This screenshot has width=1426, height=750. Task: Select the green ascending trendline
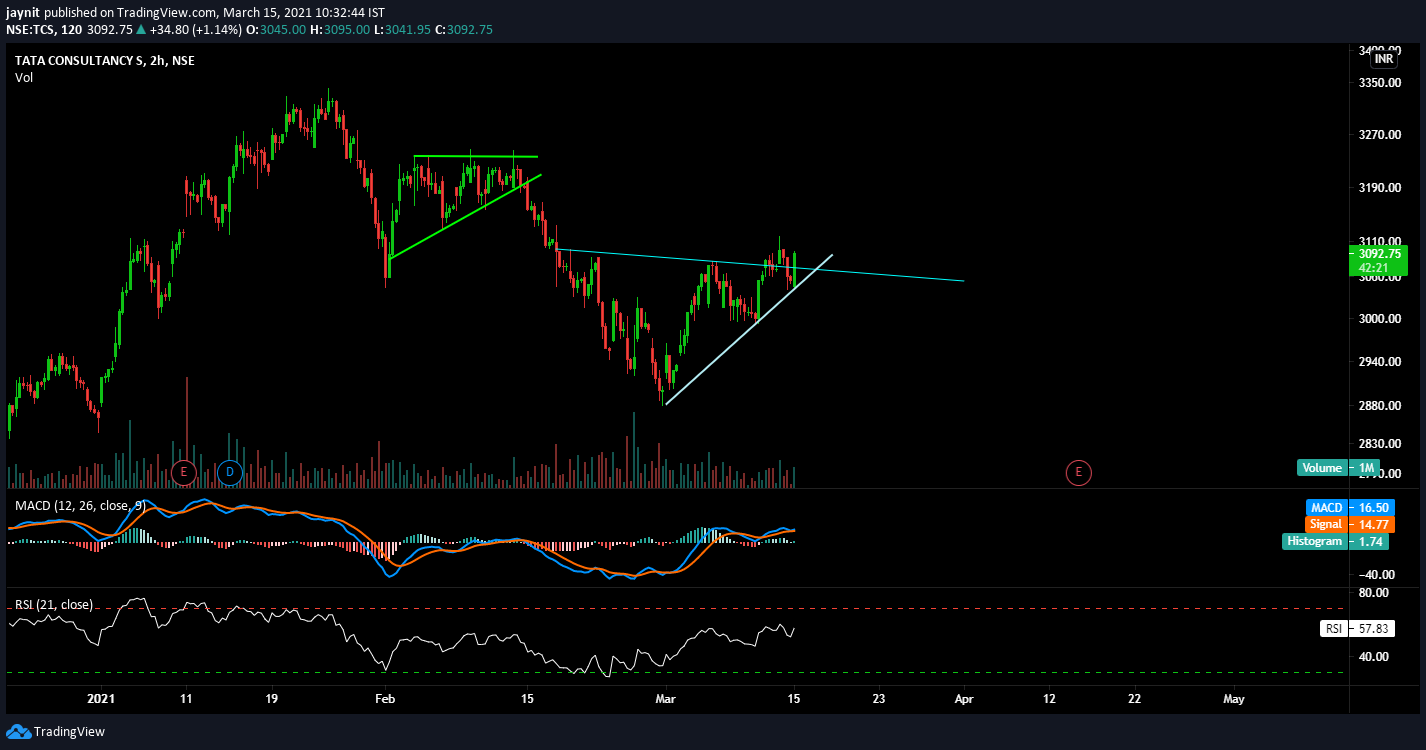[465, 217]
